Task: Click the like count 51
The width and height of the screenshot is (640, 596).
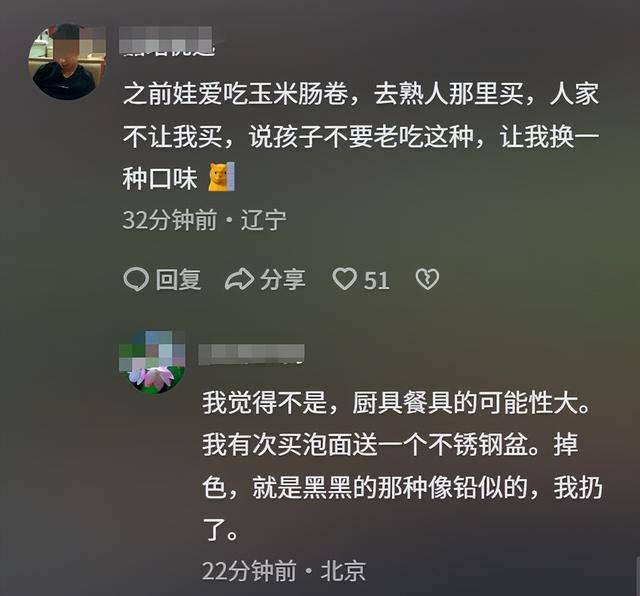Action: tap(377, 280)
